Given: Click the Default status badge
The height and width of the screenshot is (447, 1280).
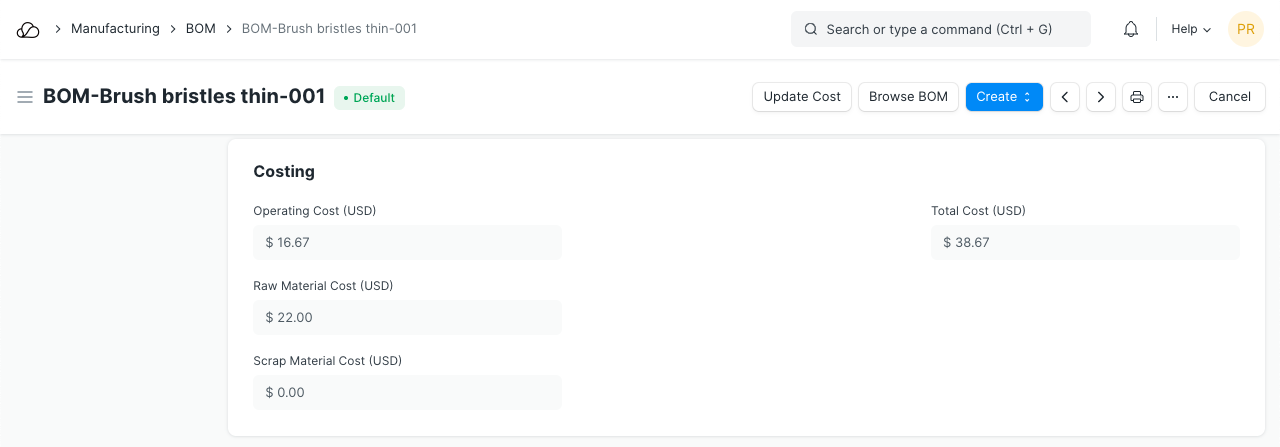Looking at the screenshot, I should 369,98.
